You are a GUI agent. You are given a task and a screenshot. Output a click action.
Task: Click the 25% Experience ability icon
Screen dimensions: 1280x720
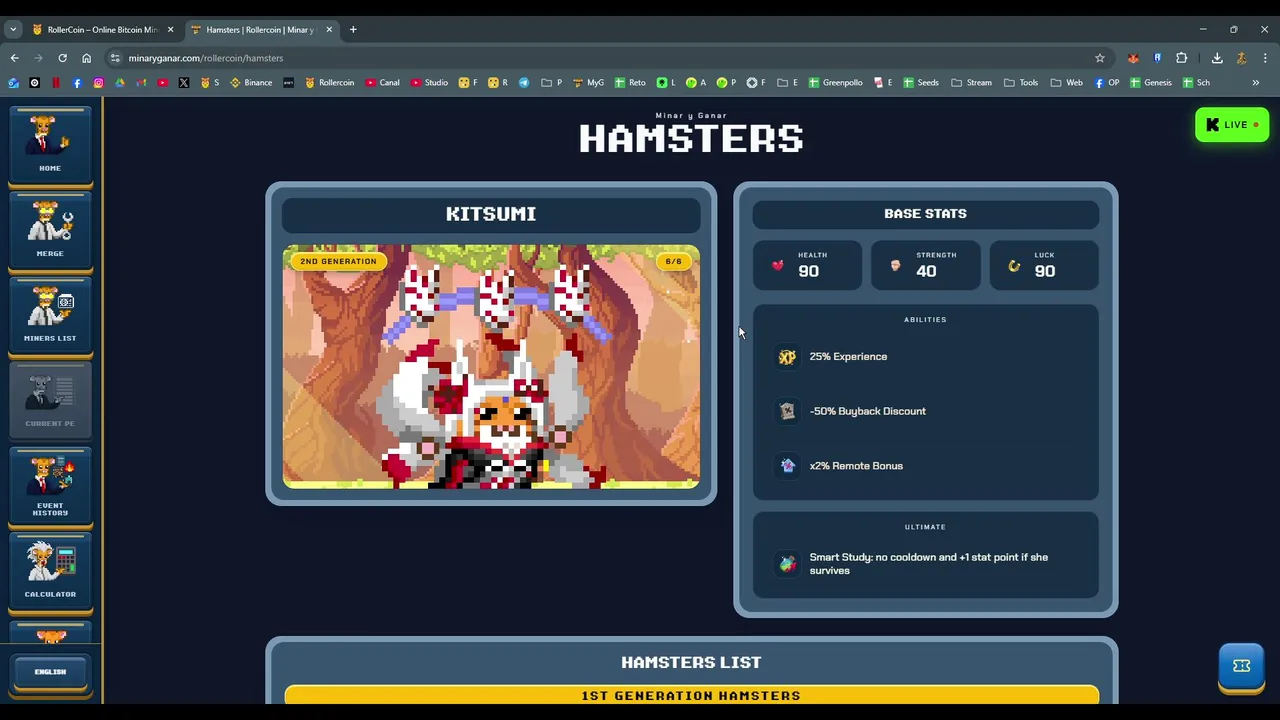point(787,357)
